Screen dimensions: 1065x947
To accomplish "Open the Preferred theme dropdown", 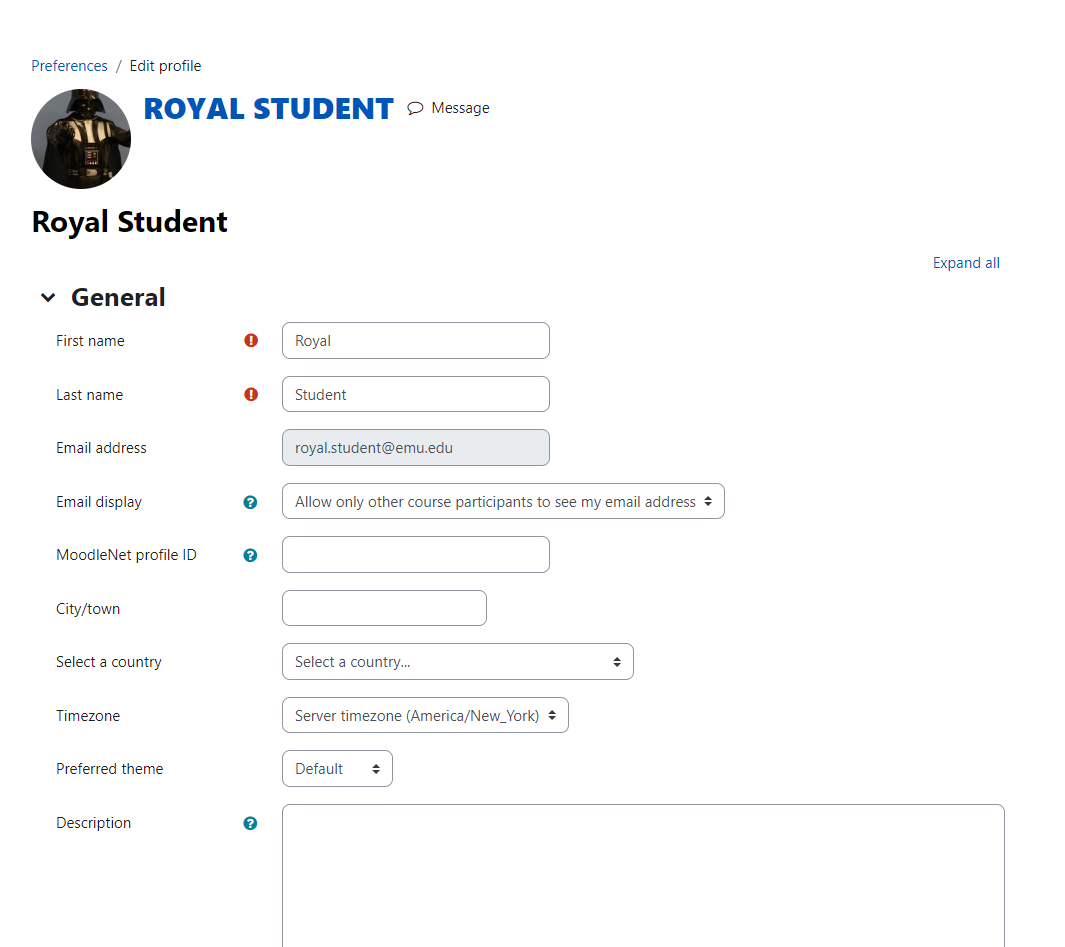I will click(x=337, y=768).
